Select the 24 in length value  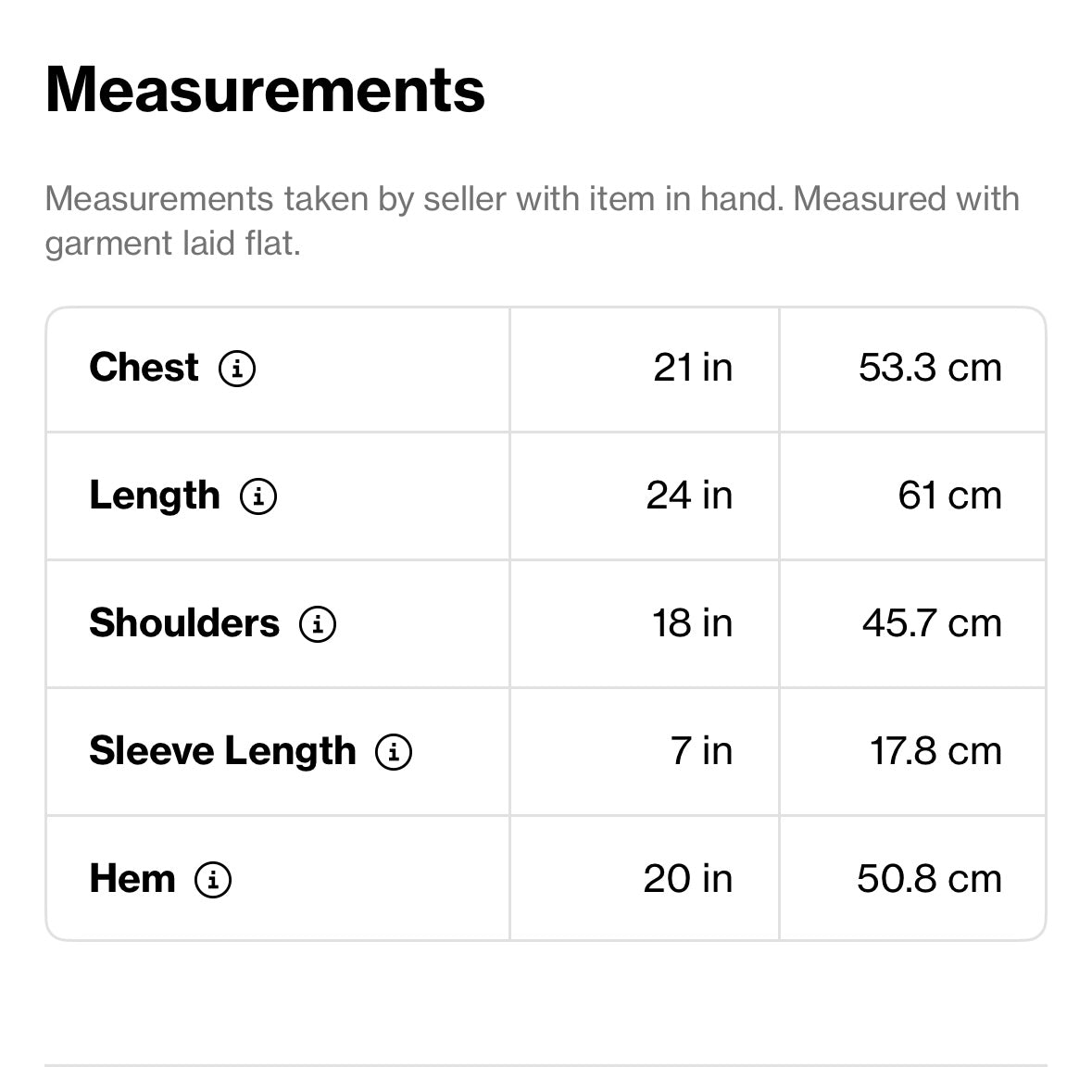click(x=689, y=496)
